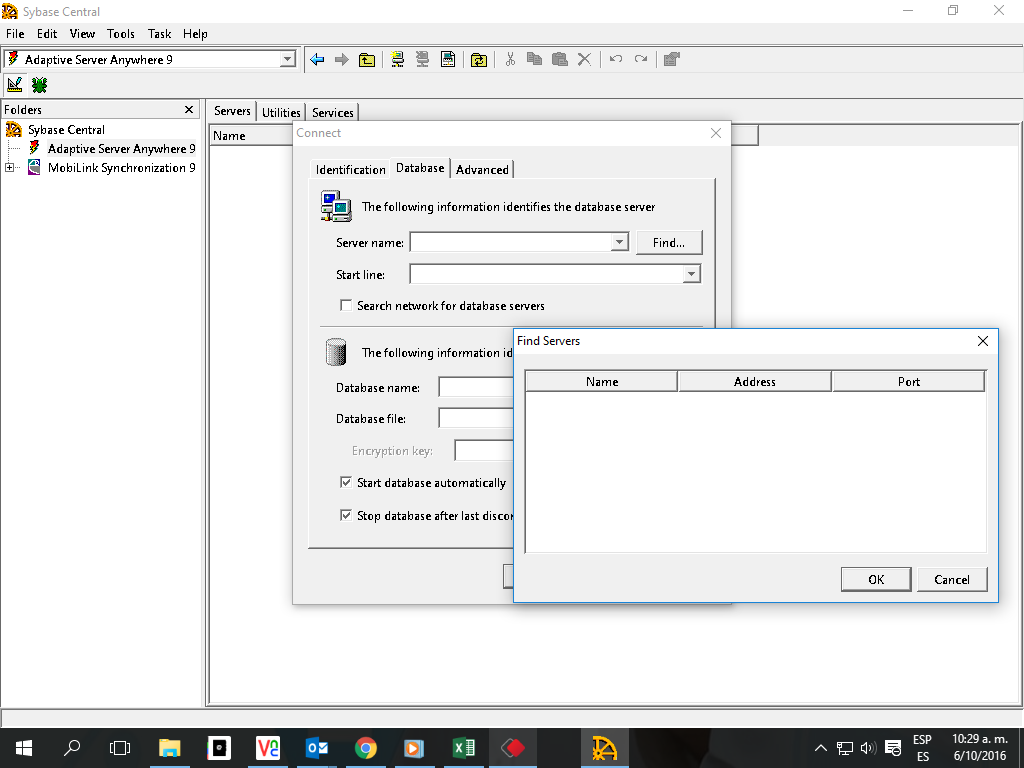Open Google Chrome from the taskbar

(x=366, y=748)
